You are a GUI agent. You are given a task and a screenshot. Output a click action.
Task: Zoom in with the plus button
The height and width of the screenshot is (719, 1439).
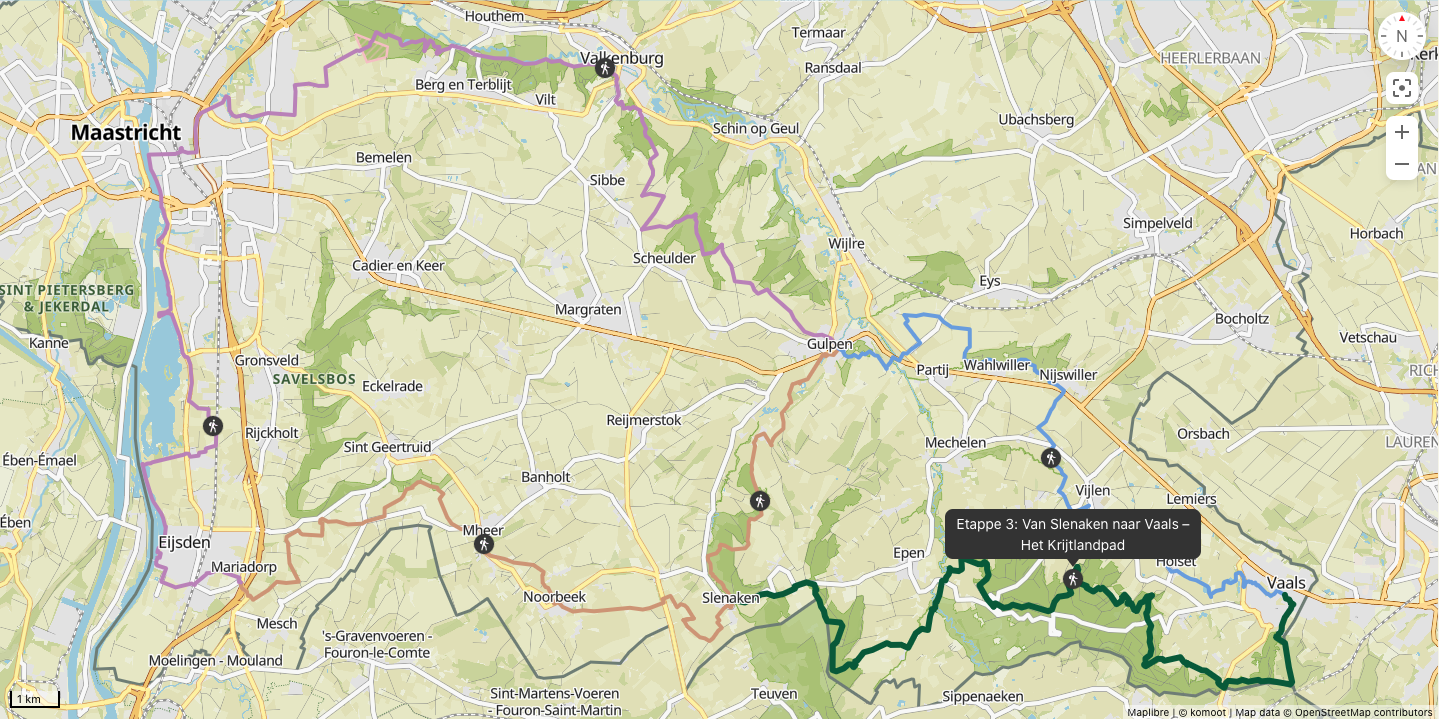point(1401,132)
